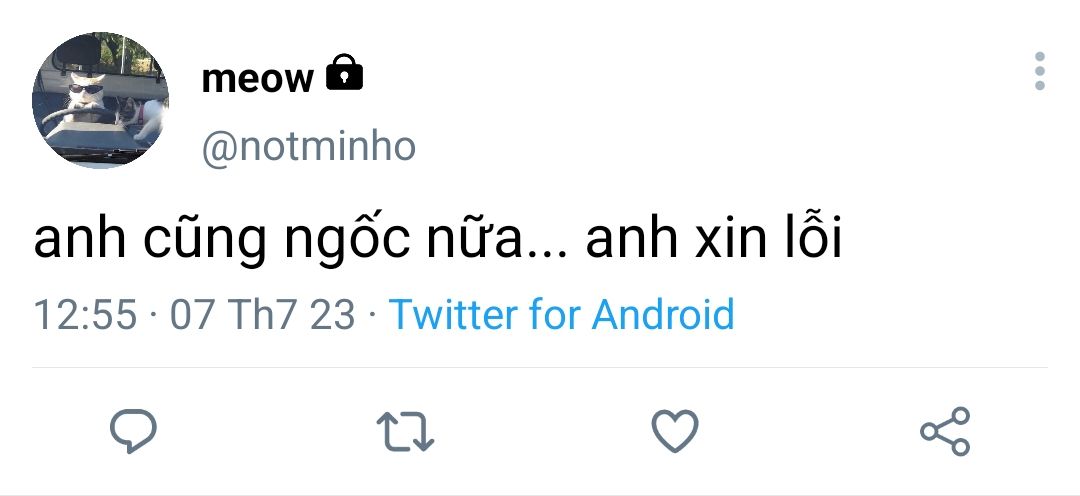Reply to the tweet via speech bubble icon
The image size is (1080, 496).
(x=132, y=431)
